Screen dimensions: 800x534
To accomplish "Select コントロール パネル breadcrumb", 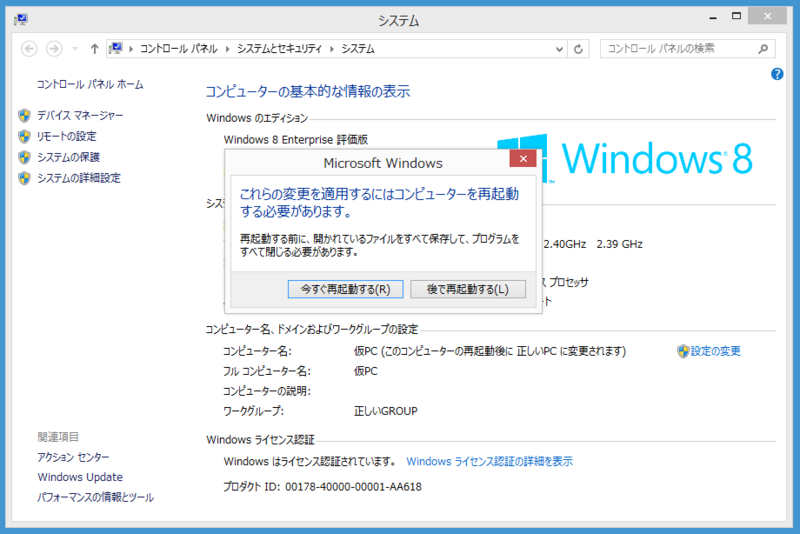I will click(x=179, y=49).
